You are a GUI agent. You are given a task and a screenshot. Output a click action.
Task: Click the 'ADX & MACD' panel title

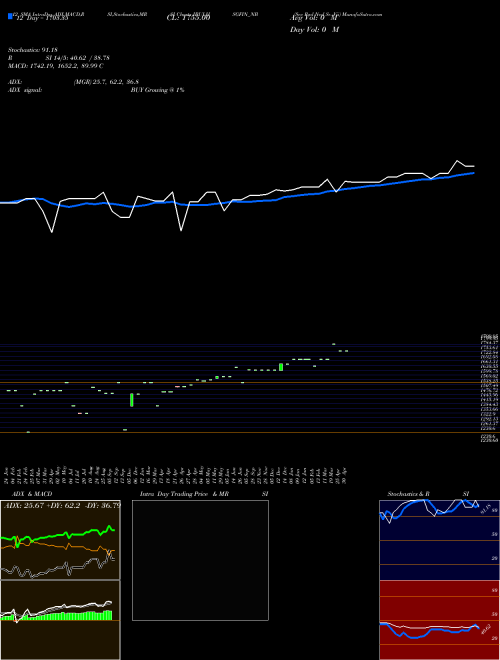point(32,494)
